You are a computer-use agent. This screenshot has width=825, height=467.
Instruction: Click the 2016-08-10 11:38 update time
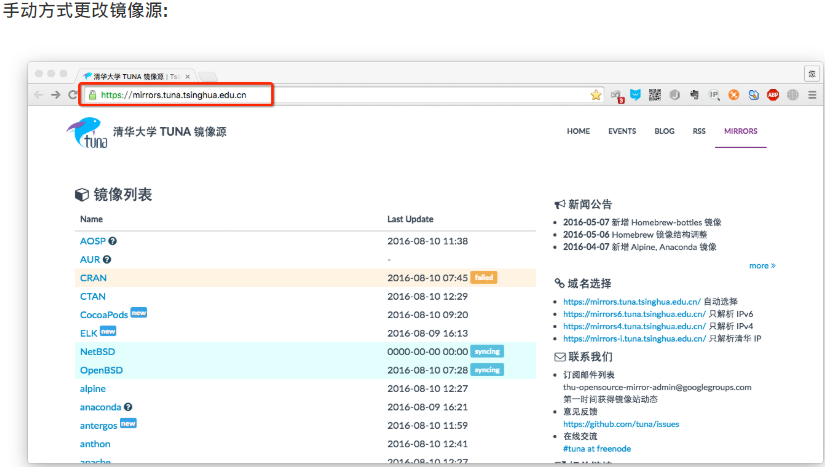point(427,241)
